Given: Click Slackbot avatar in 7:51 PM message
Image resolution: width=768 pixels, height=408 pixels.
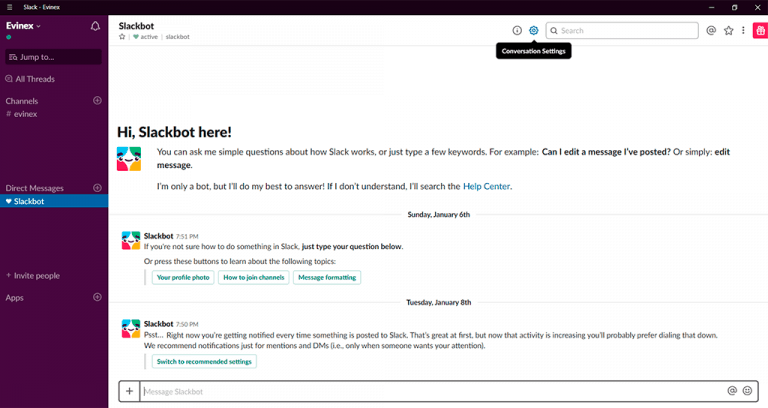Looking at the screenshot, I should pyautogui.click(x=131, y=240).
